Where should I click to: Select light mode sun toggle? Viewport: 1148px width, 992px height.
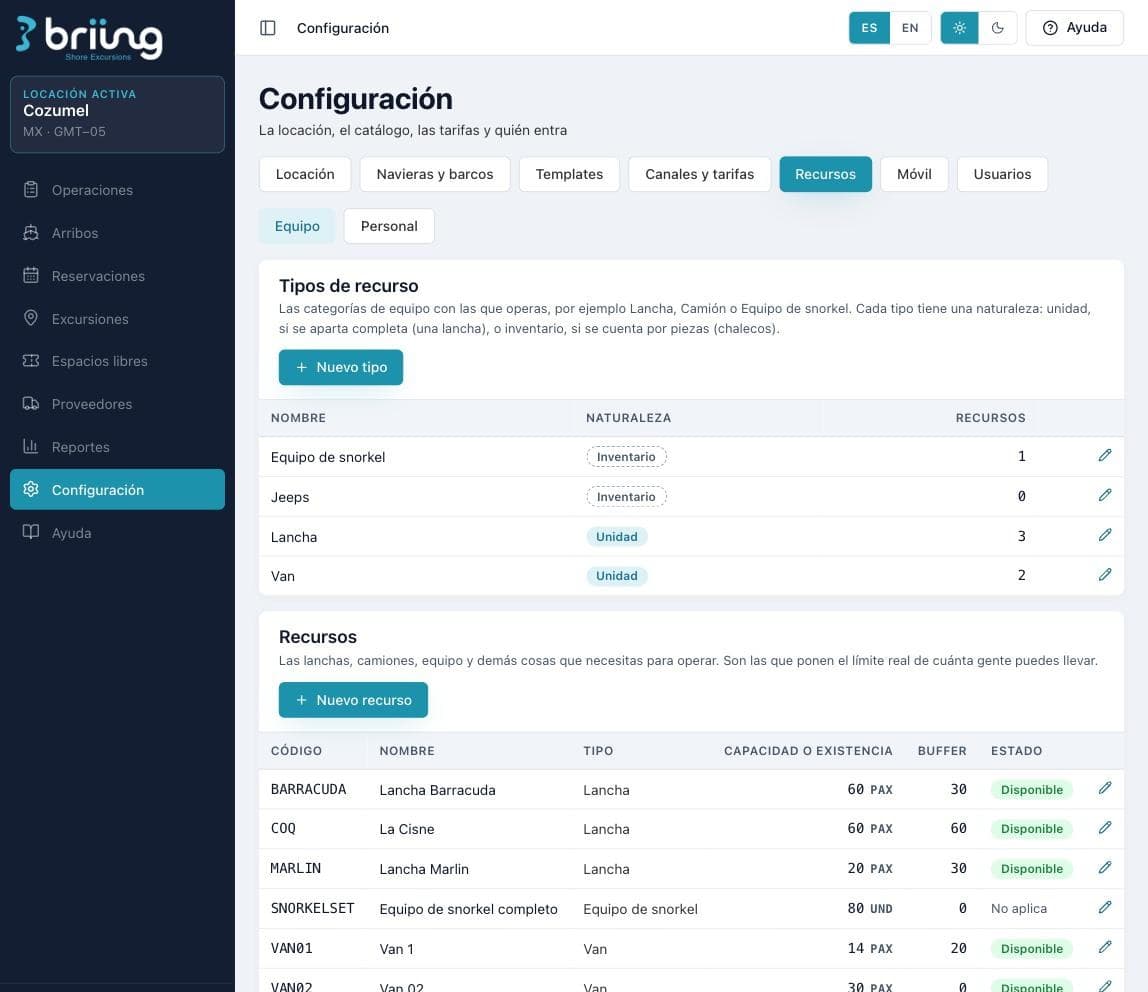click(959, 28)
